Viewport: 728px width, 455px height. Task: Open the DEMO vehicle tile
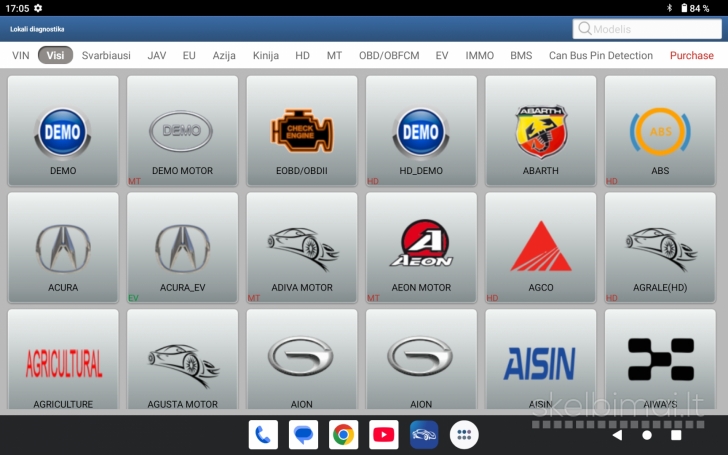[x=63, y=132]
